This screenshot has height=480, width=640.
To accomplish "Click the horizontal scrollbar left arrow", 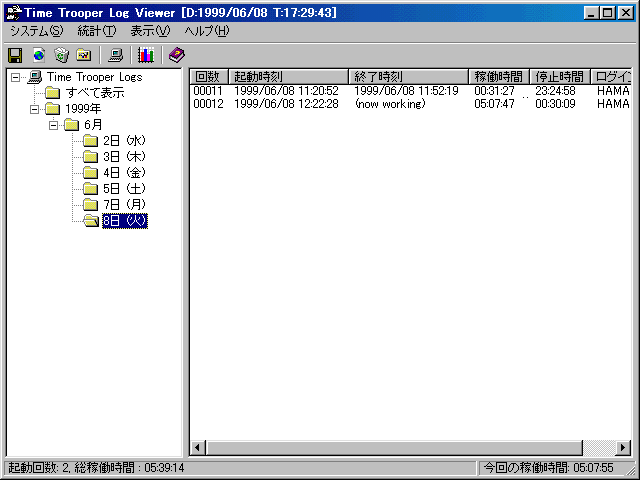I will (x=198, y=448).
